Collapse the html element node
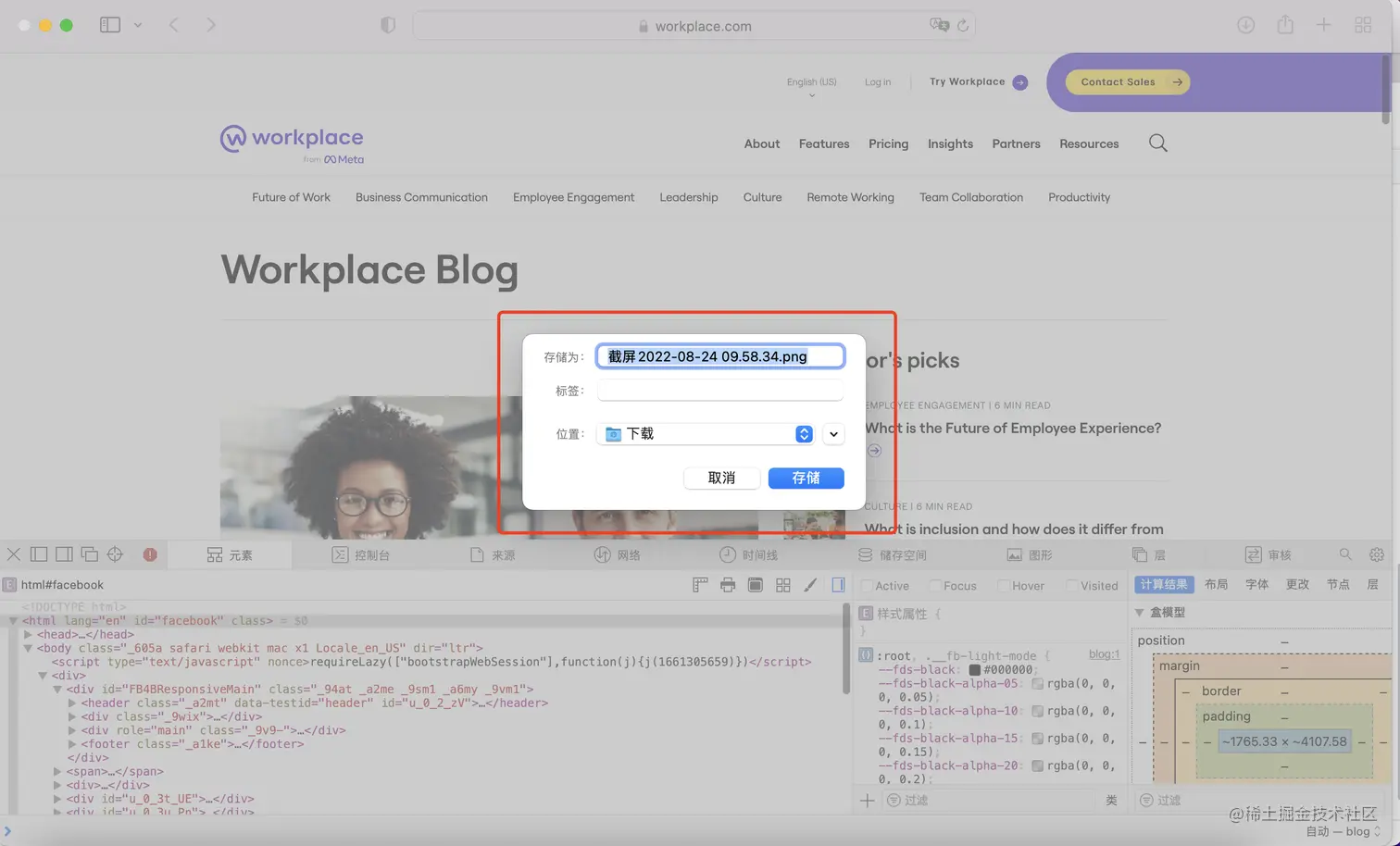This screenshot has width=1400, height=846. (x=13, y=621)
